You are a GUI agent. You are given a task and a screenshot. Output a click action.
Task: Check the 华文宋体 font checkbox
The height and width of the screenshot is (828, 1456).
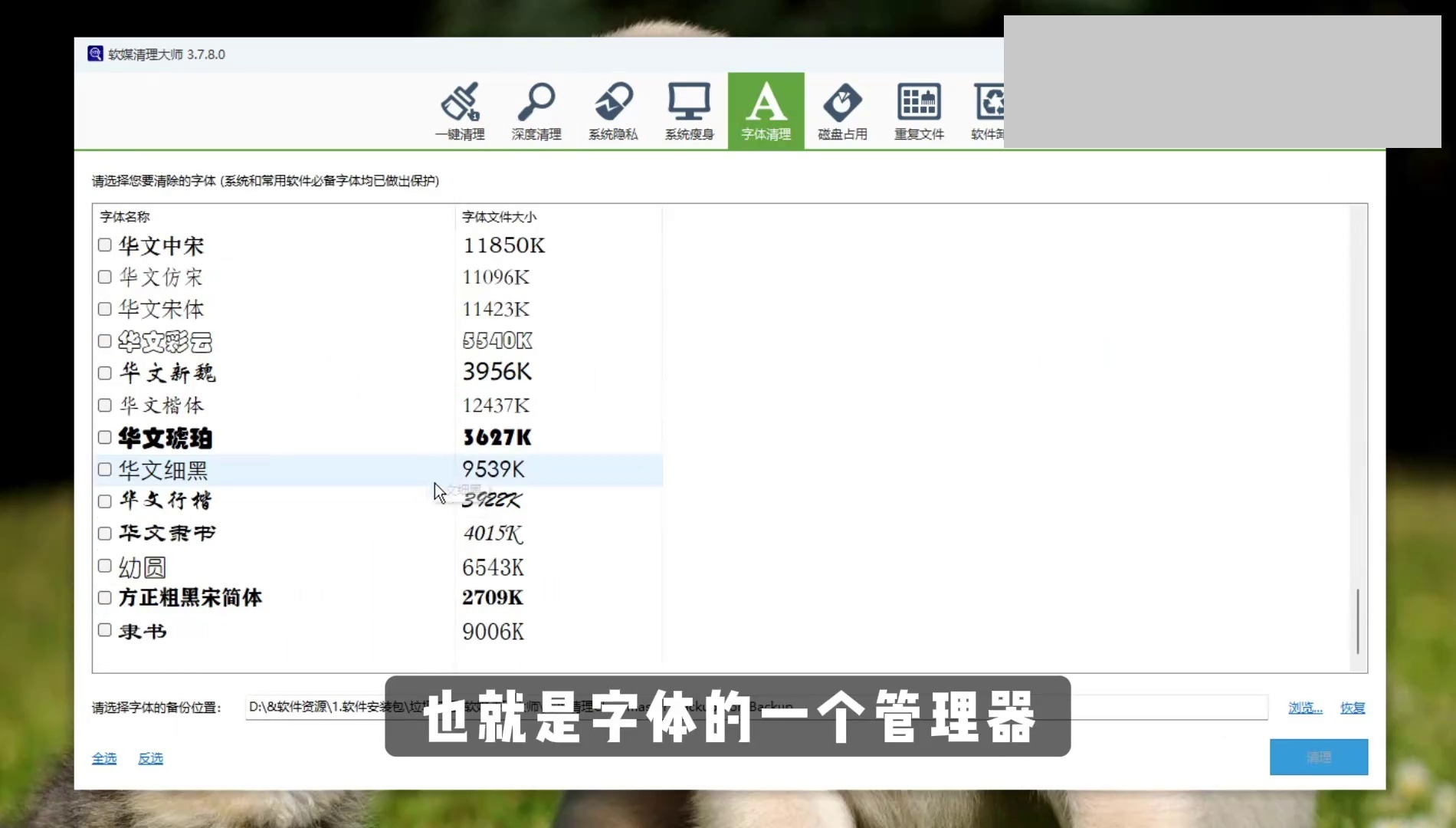pos(105,309)
